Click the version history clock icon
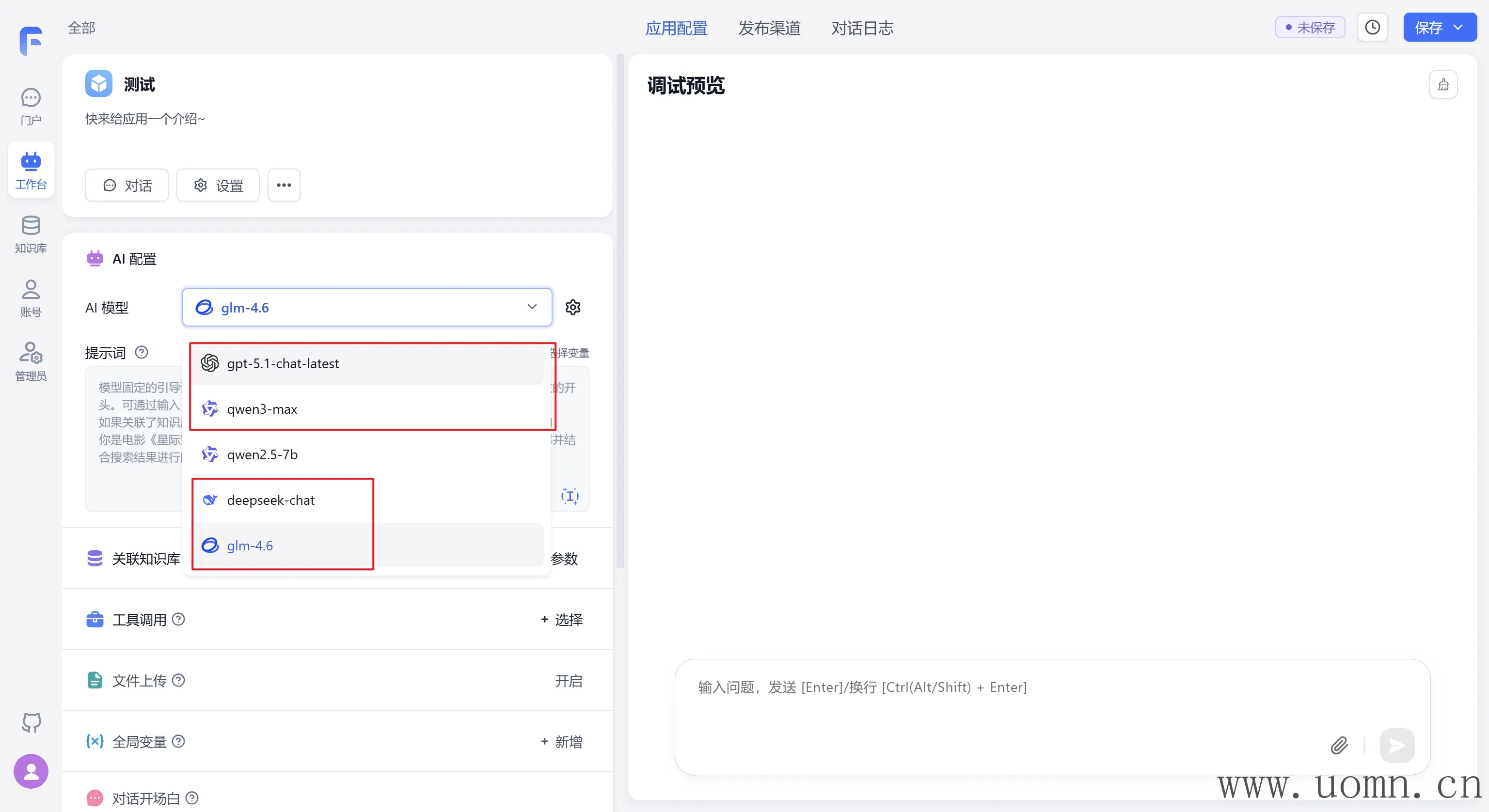The height and width of the screenshot is (812, 1489). point(1372,27)
